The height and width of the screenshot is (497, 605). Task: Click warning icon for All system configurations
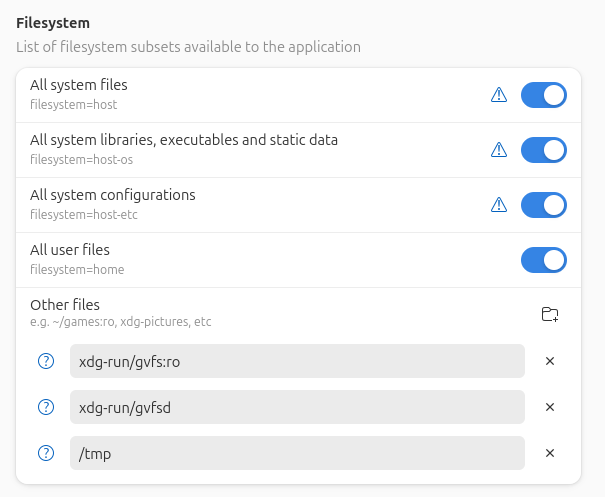(499, 205)
